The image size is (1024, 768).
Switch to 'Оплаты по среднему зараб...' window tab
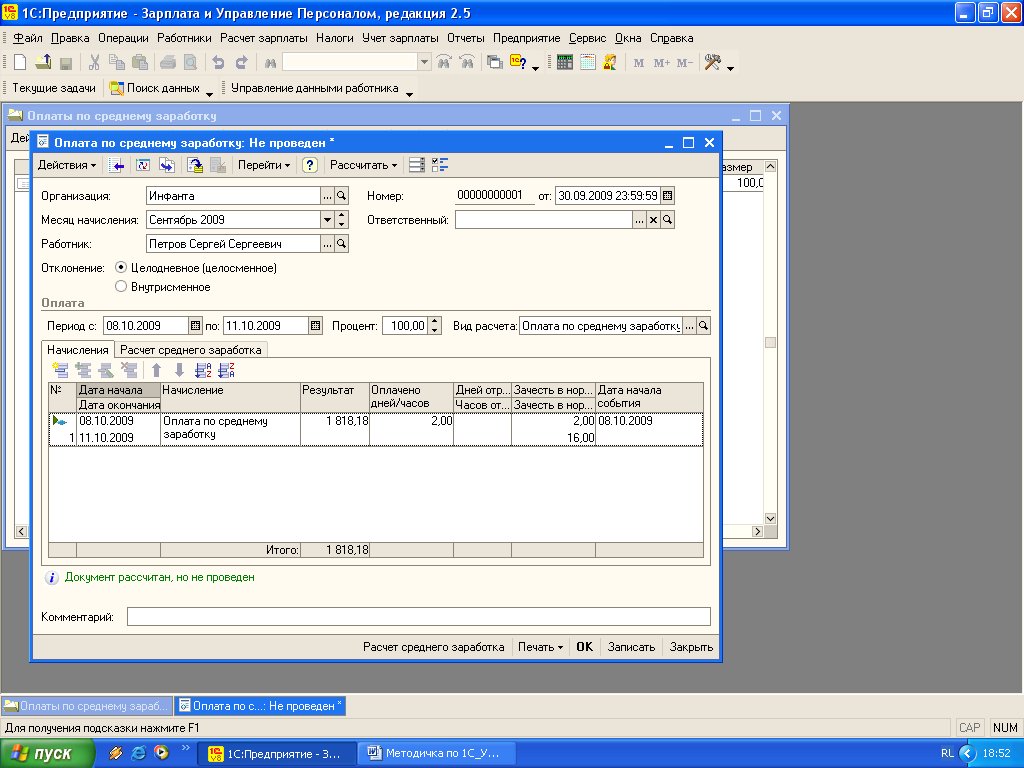[87, 706]
